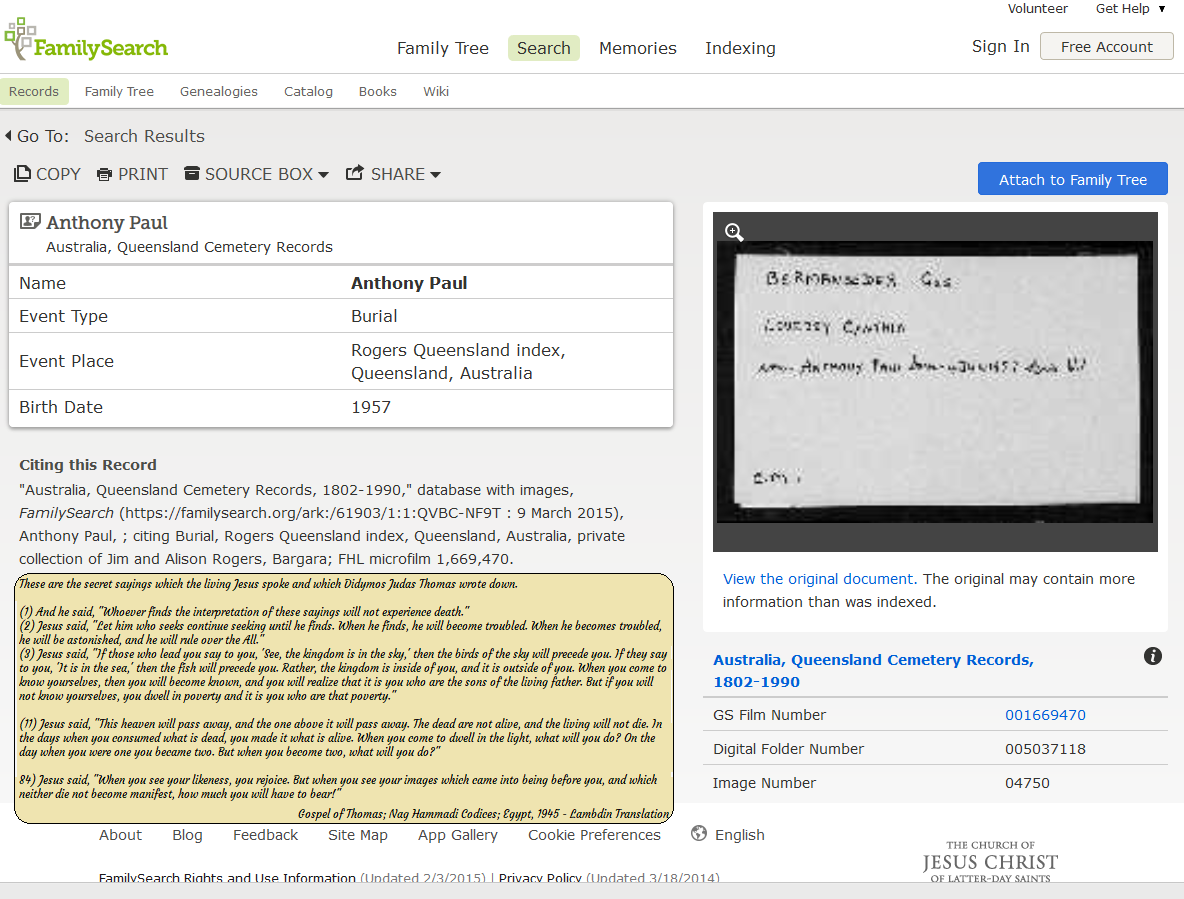Switch to the Records tab
Viewport: 1184px width, 899px height.
pos(34,91)
